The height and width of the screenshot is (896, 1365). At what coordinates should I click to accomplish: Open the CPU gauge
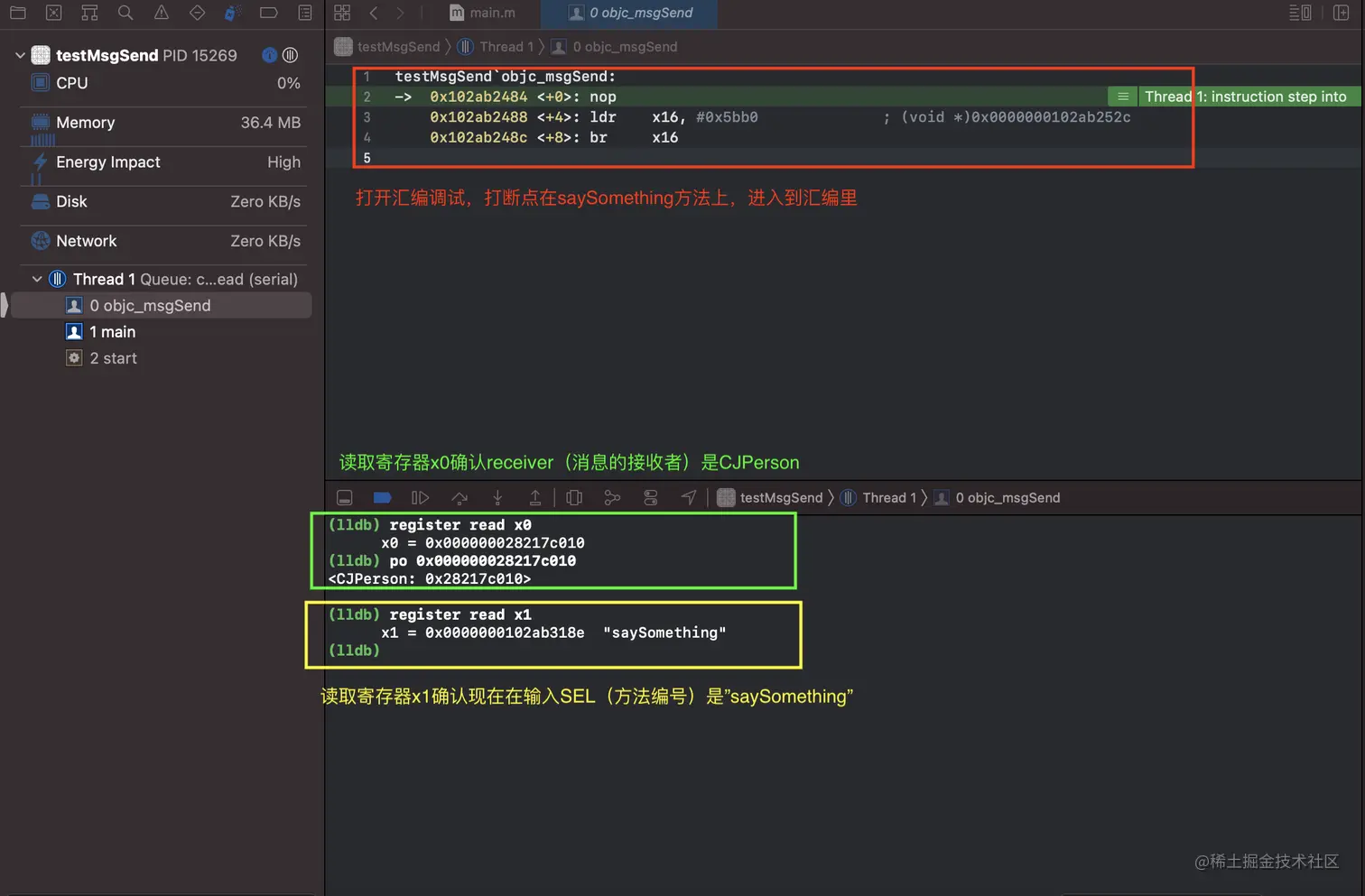tap(164, 83)
